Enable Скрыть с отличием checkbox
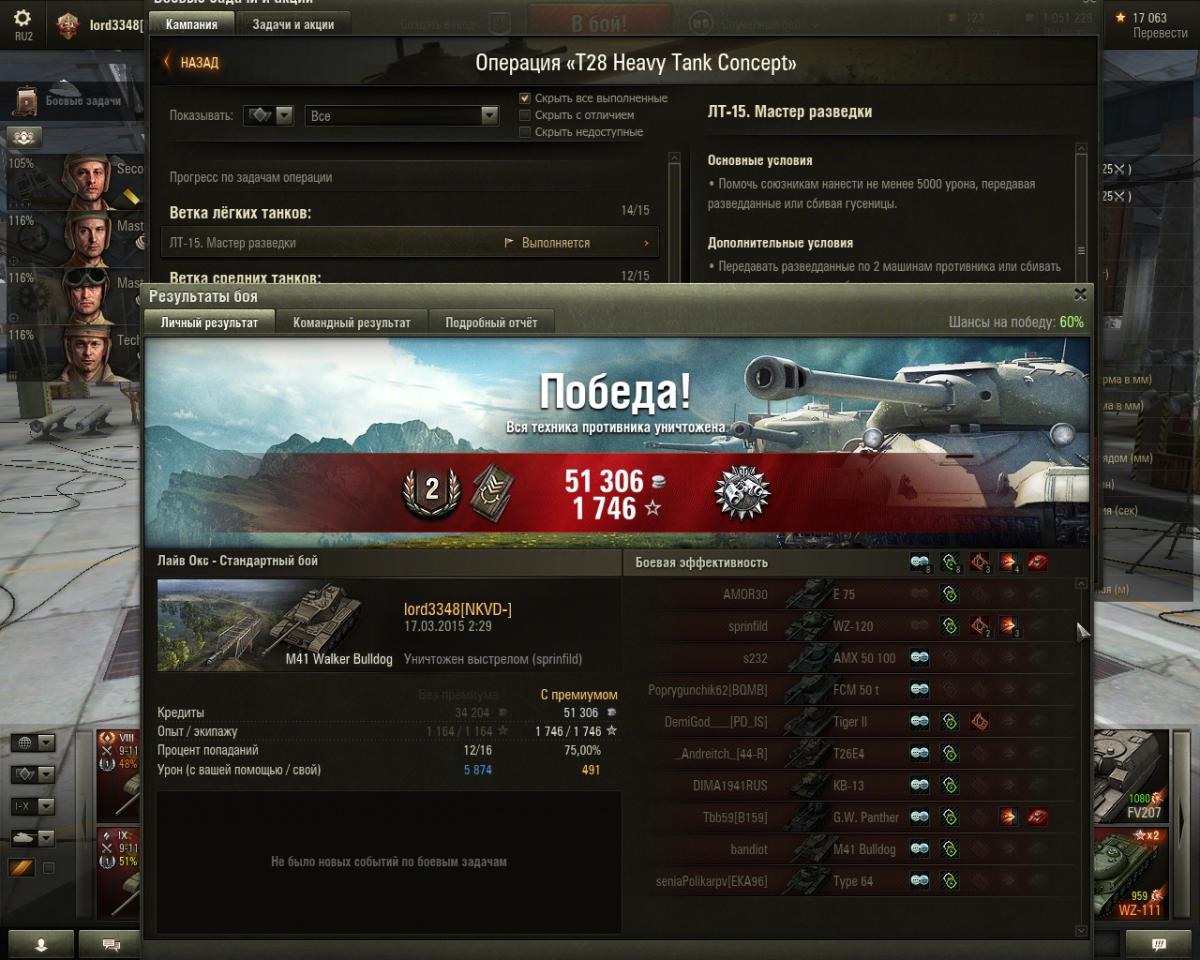Screen dimensions: 1200x960 [525, 115]
